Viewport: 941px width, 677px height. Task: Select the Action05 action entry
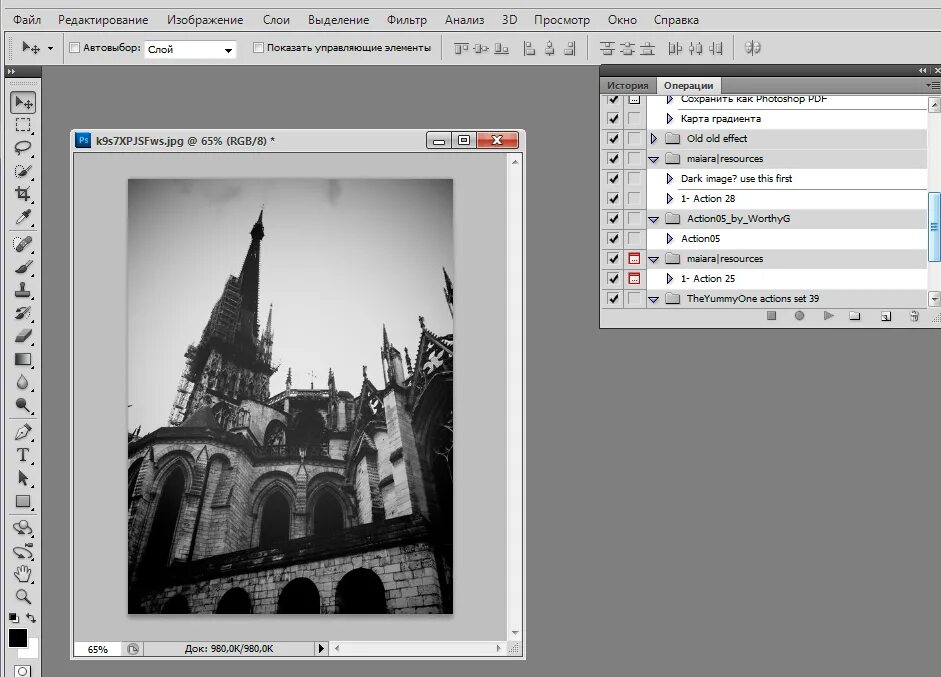click(x=700, y=239)
